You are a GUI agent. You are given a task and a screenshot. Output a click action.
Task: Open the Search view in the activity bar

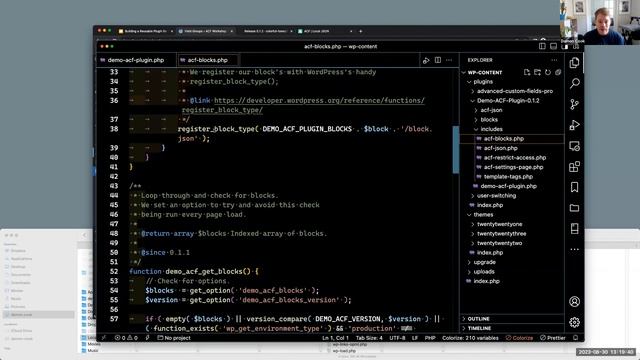click(574, 83)
